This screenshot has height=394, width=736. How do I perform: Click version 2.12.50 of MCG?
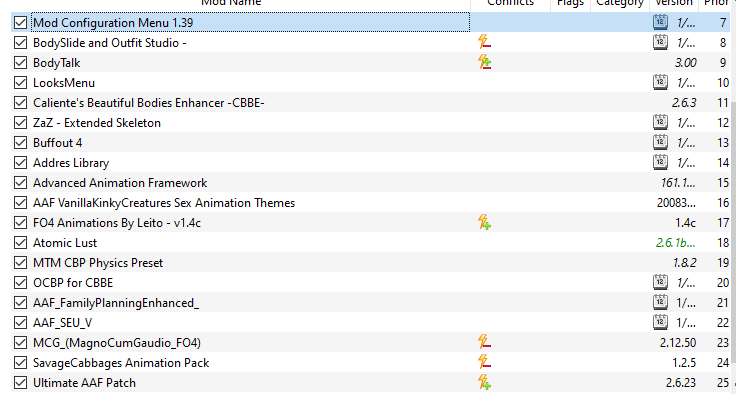678,343
